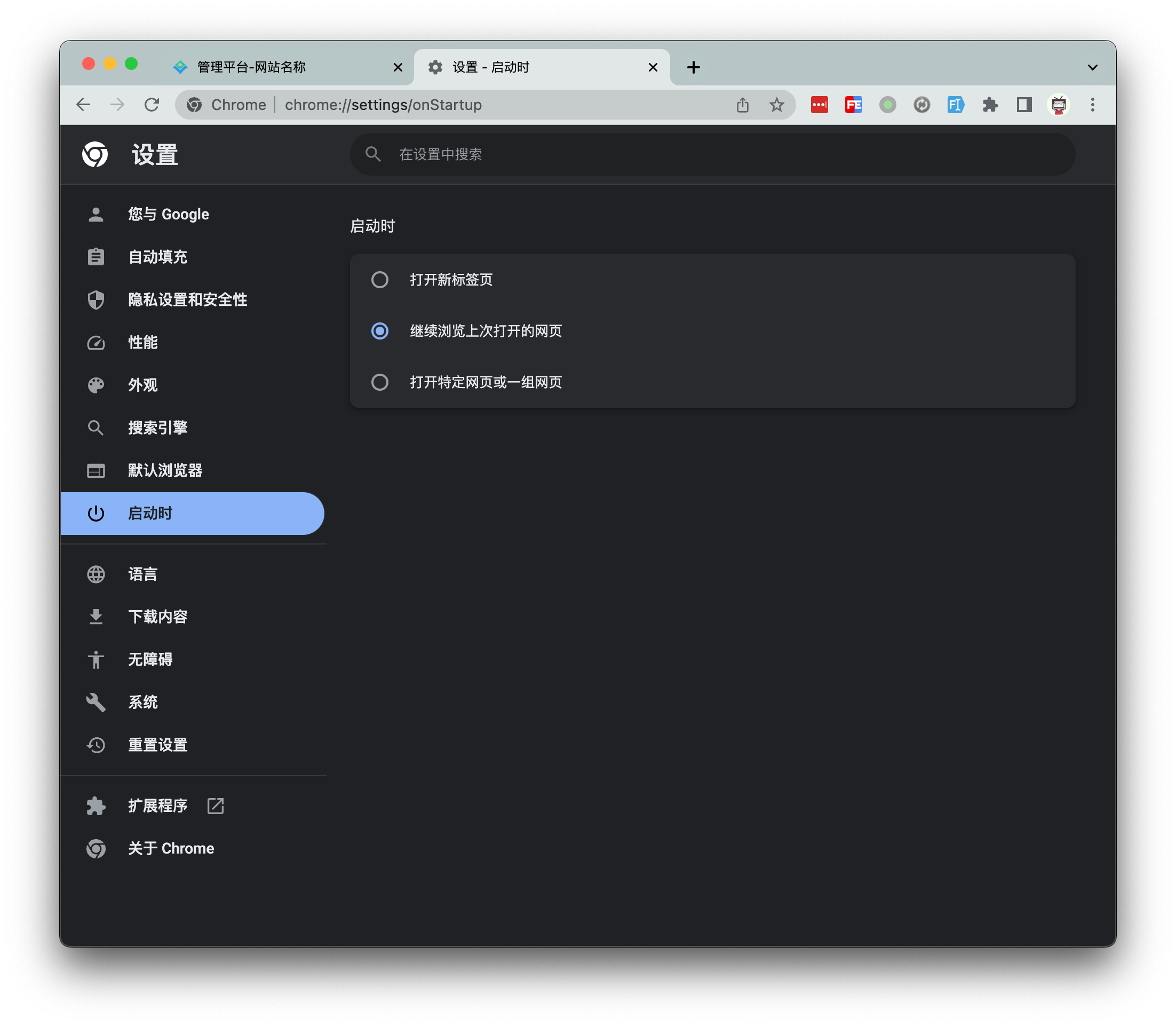
Task: Open the Extensions puzzle icon
Action: [990, 105]
